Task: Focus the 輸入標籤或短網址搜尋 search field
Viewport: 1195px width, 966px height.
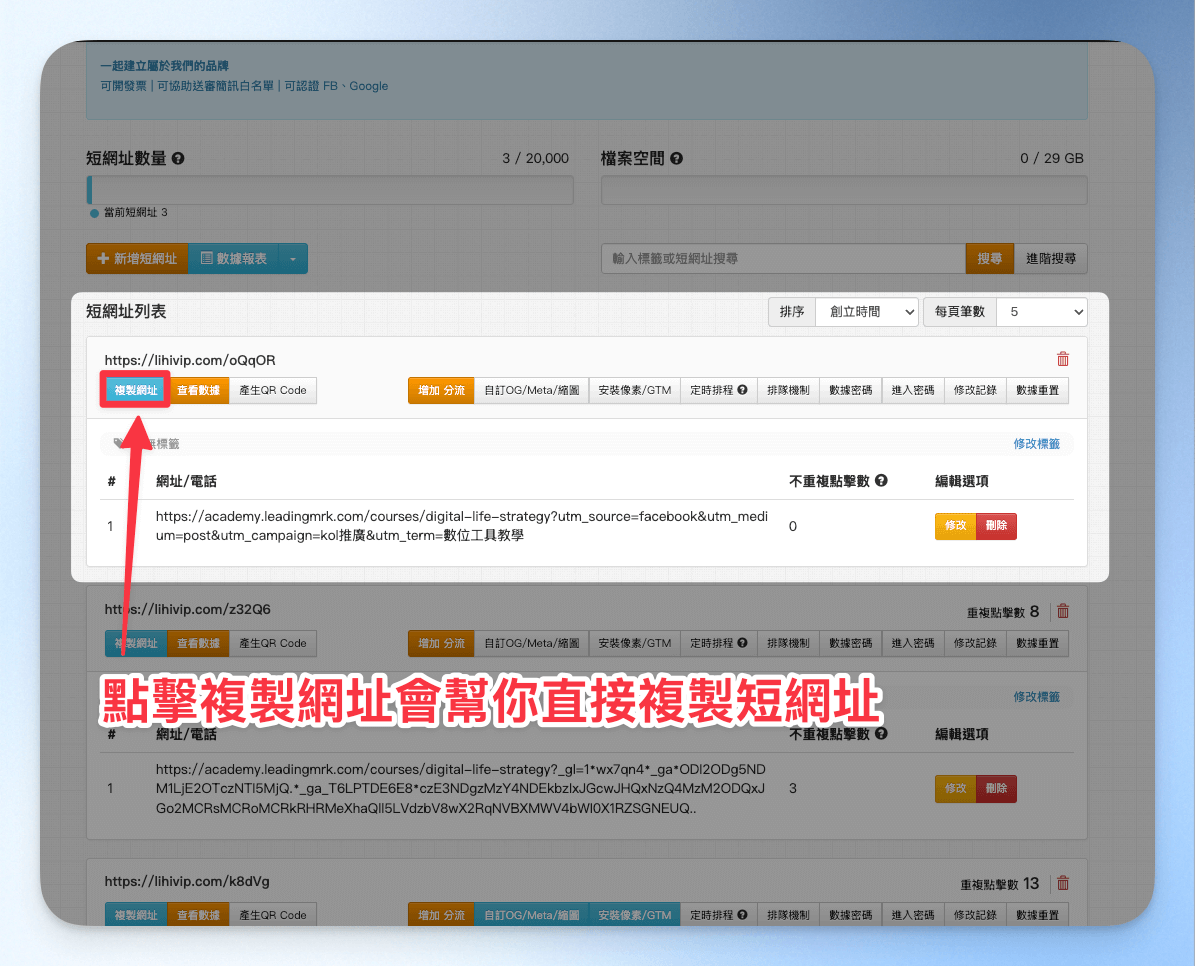Action: (783, 258)
